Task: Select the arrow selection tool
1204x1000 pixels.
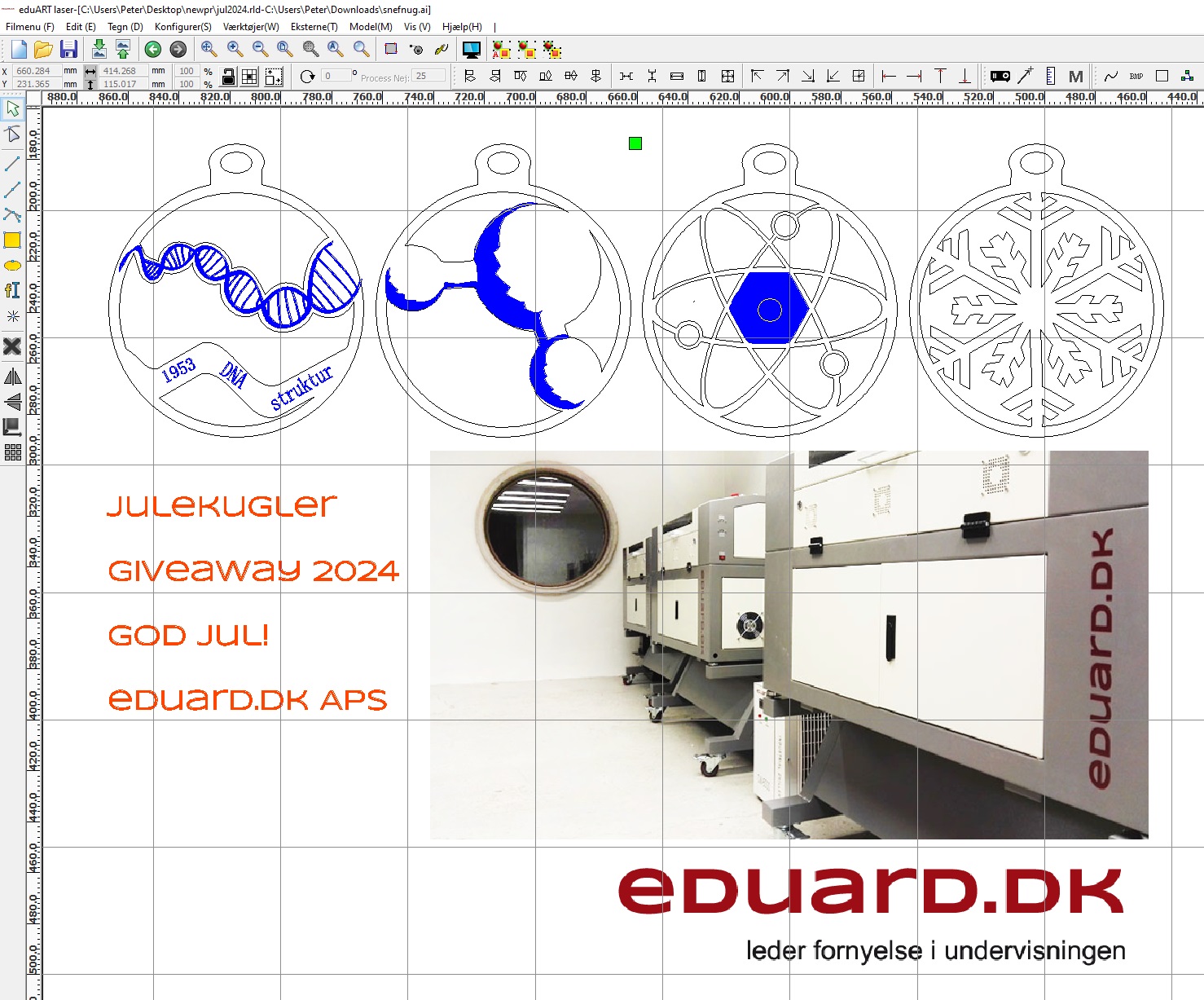Action: point(12,108)
